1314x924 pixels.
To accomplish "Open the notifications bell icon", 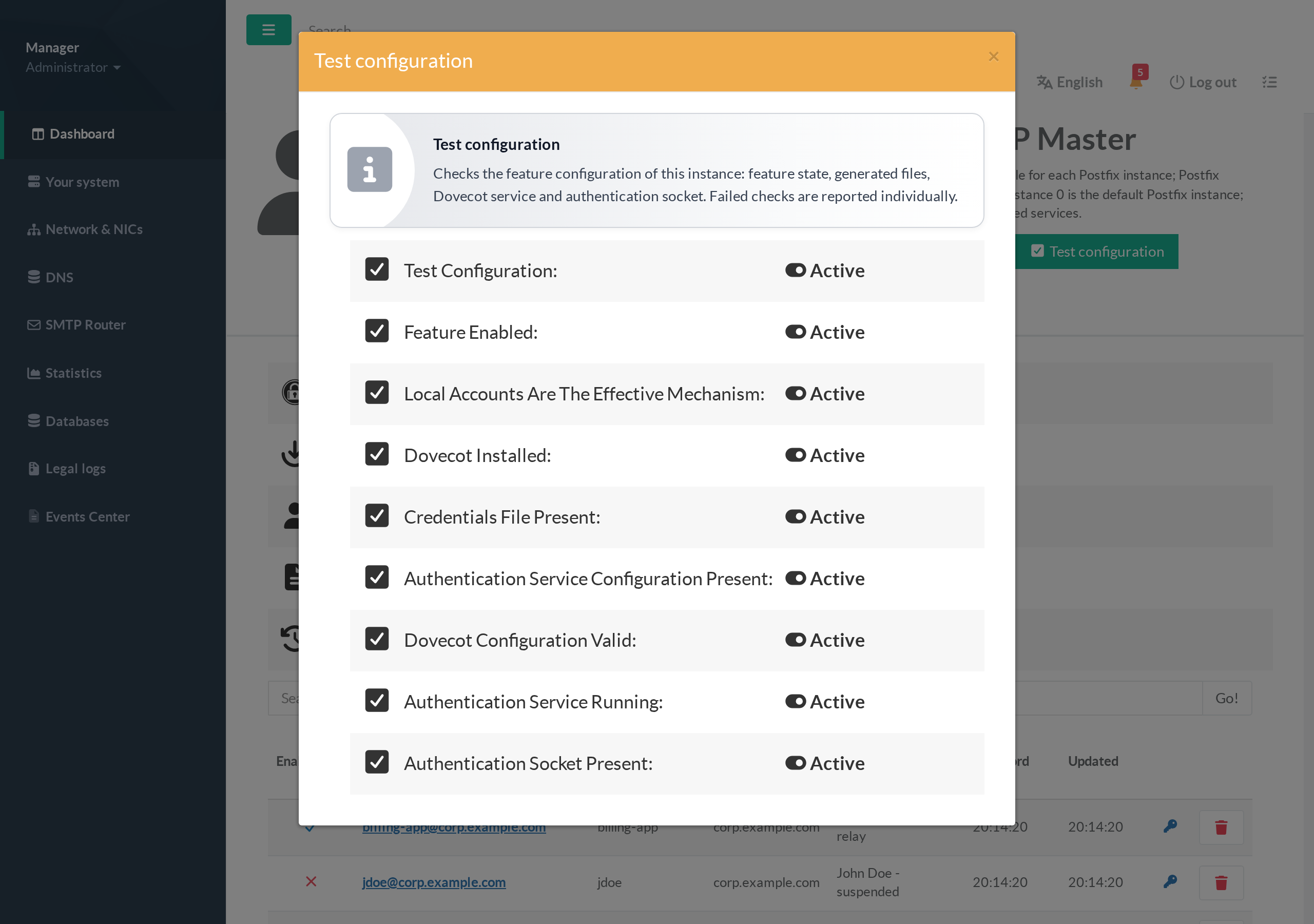I will pyautogui.click(x=1136, y=82).
